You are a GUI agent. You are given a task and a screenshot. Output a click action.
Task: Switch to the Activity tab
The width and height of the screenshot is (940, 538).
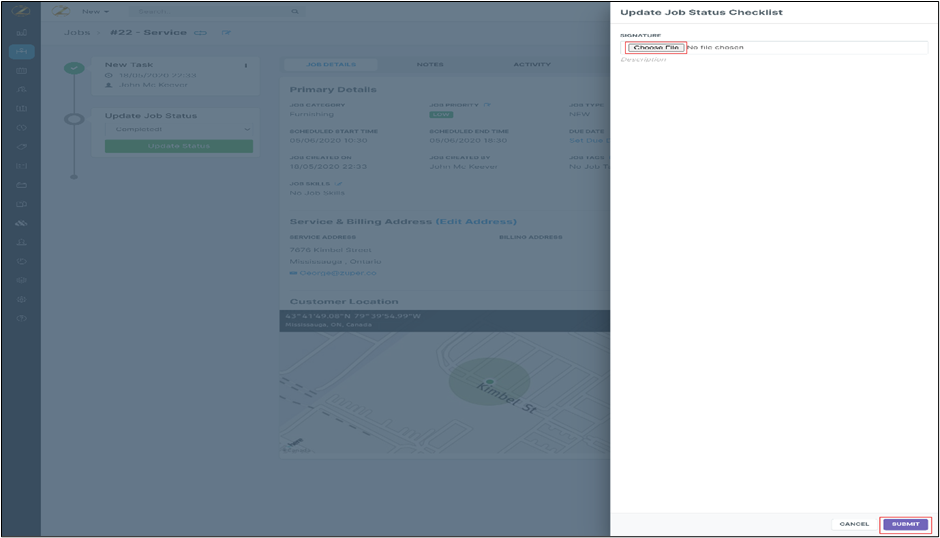coord(532,65)
